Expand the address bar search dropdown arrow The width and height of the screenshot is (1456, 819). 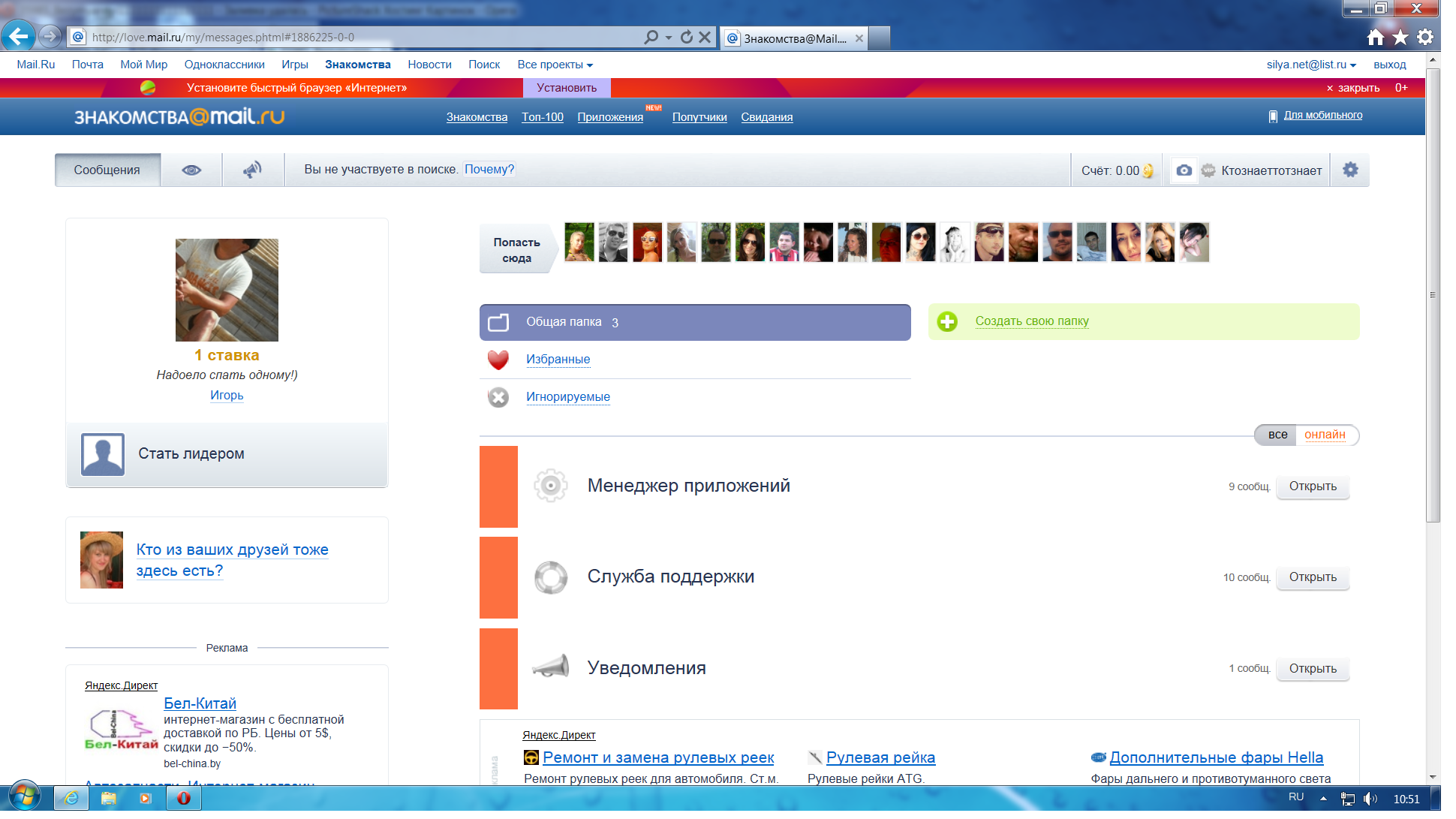coord(669,37)
